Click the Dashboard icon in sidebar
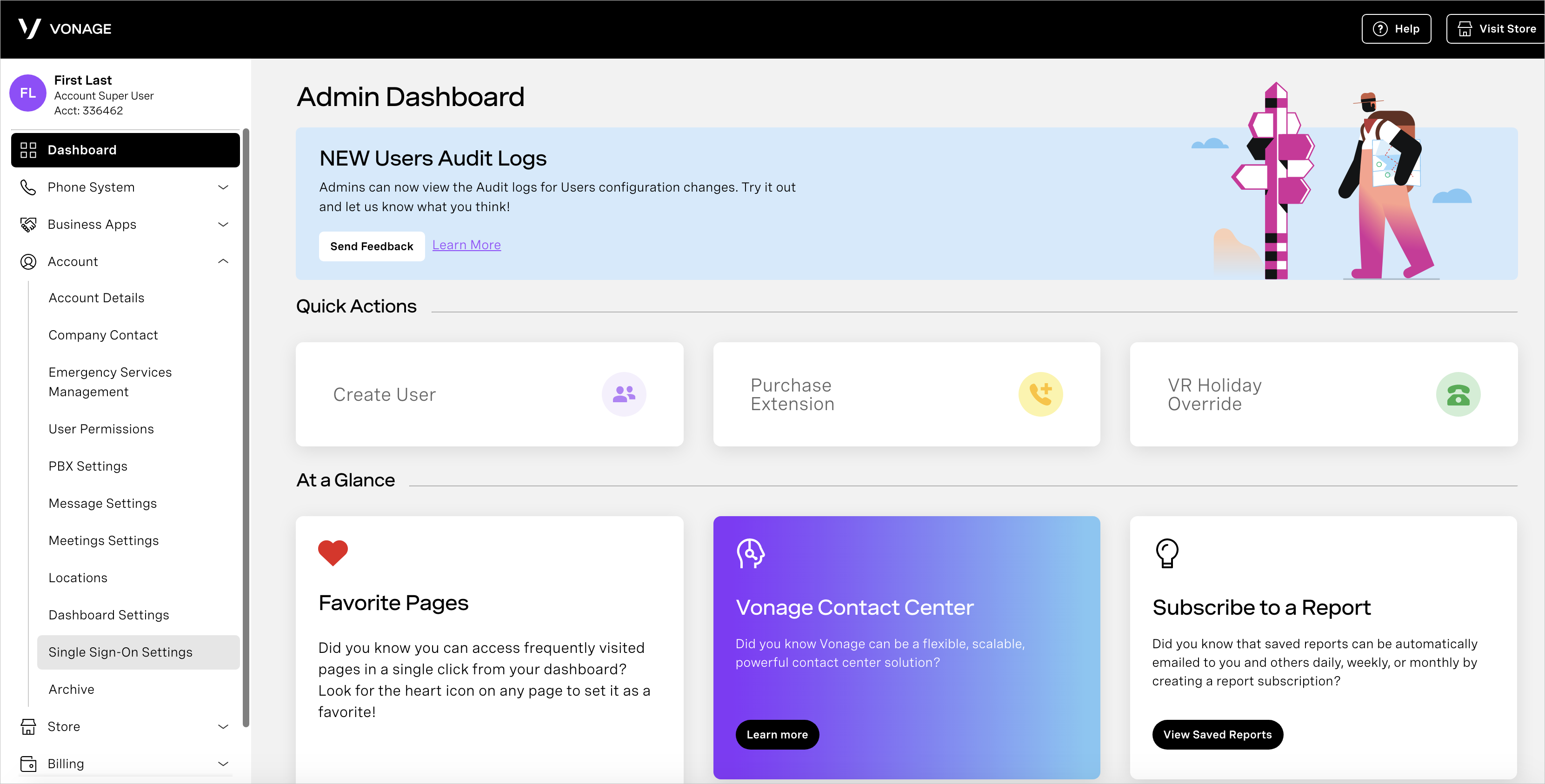1545x784 pixels. [x=28, y=150]
